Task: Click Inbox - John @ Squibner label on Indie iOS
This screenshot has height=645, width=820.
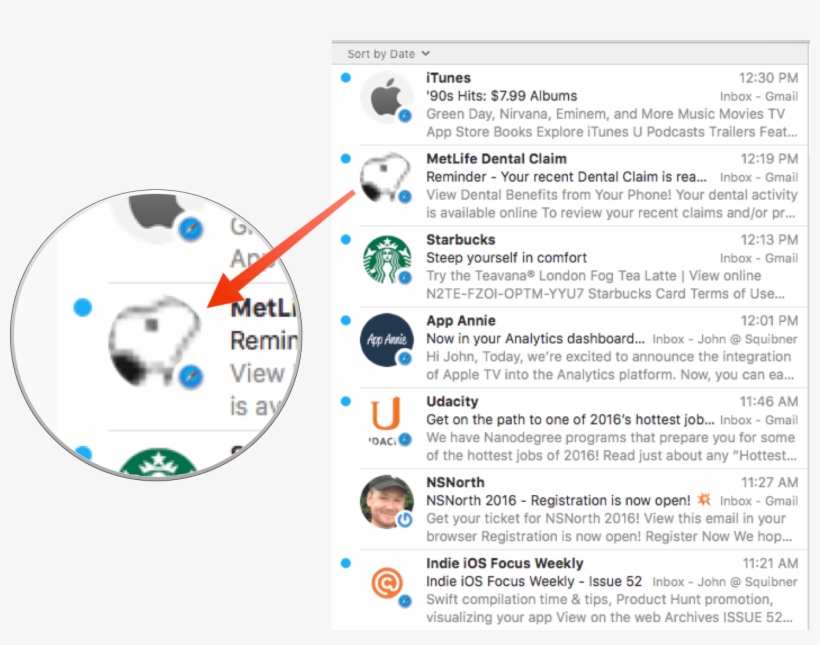Action: point(725,582)
